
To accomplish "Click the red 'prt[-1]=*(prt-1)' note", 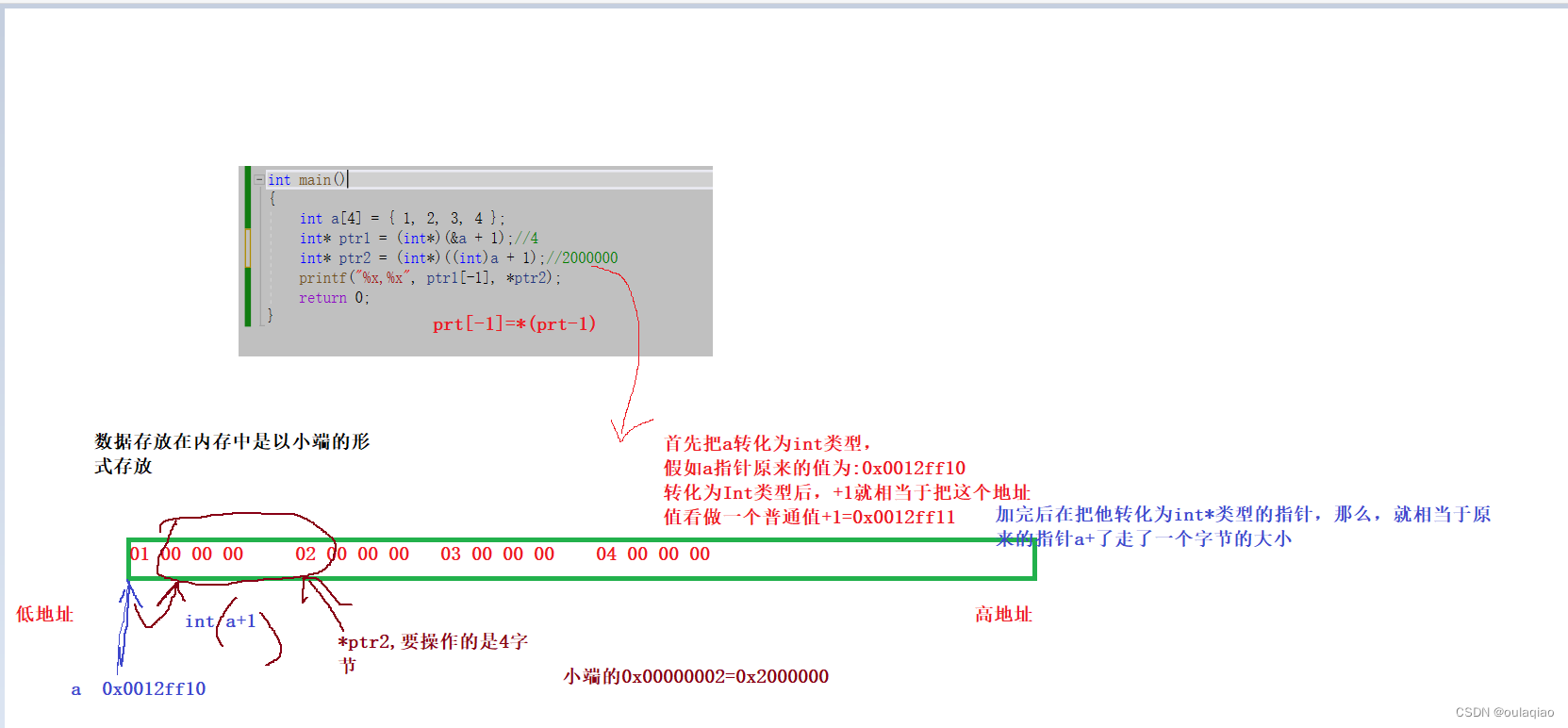I will (514, 323).
